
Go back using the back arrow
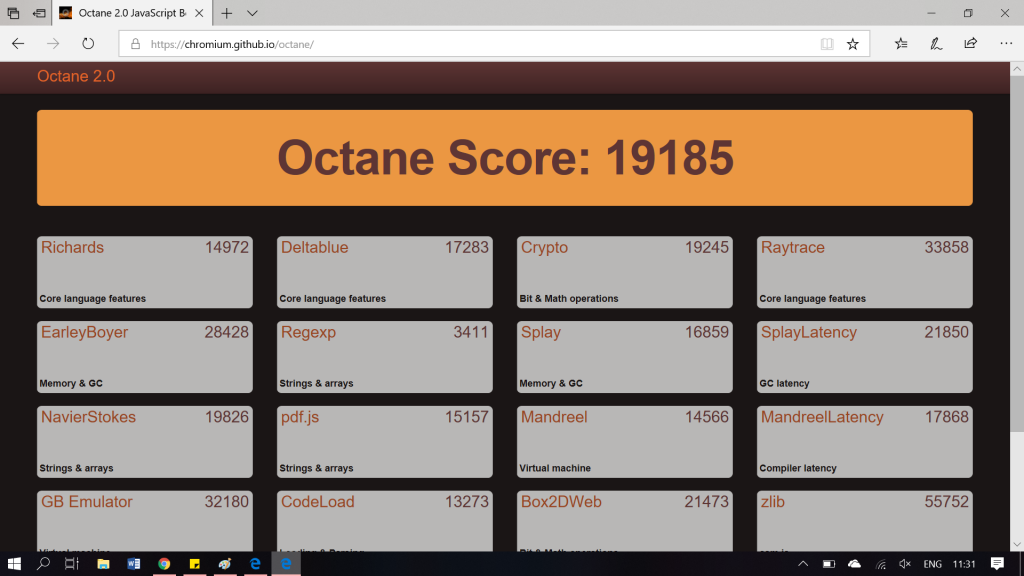point(18,44)
